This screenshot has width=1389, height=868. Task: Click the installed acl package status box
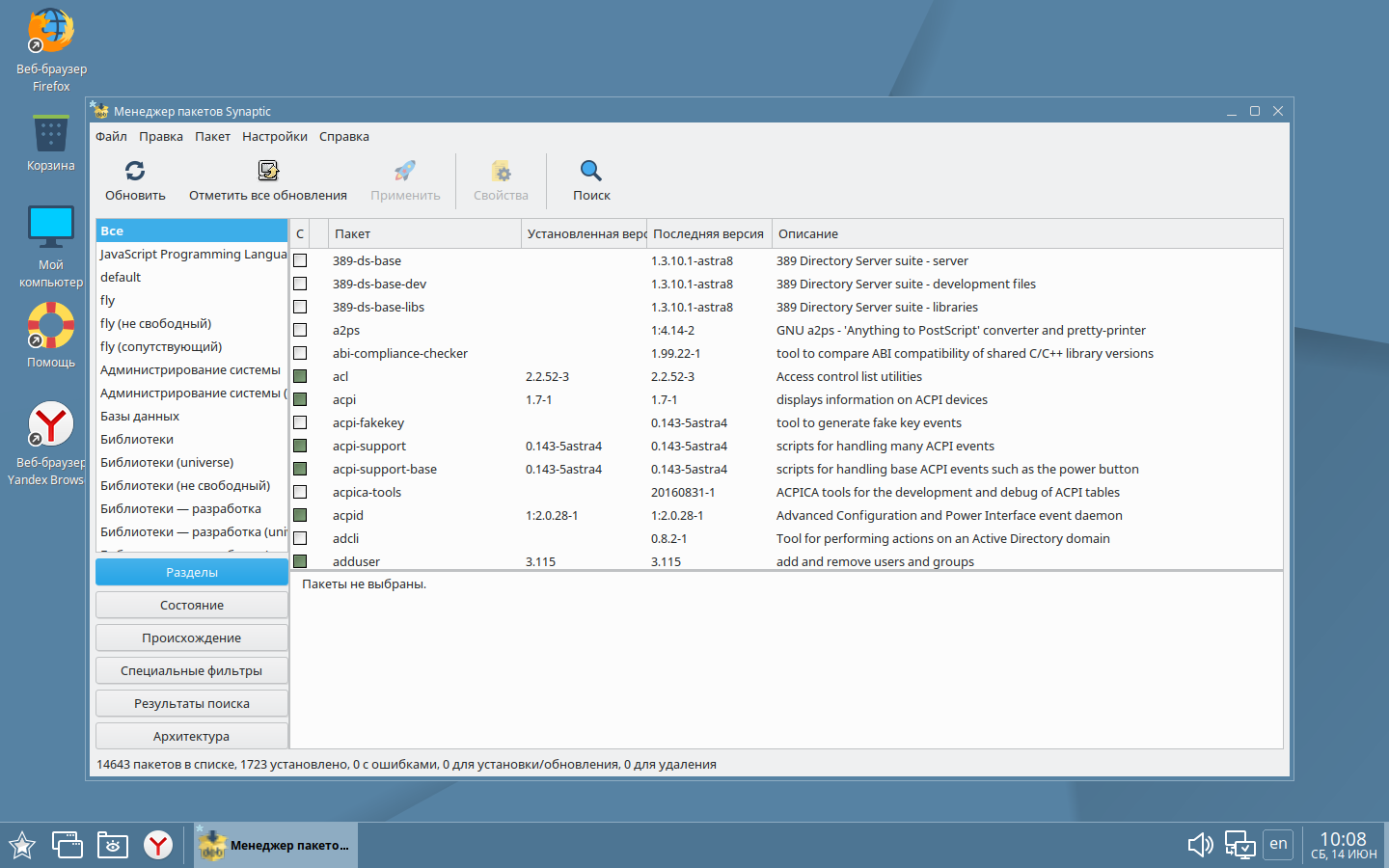tap(300, 376)
